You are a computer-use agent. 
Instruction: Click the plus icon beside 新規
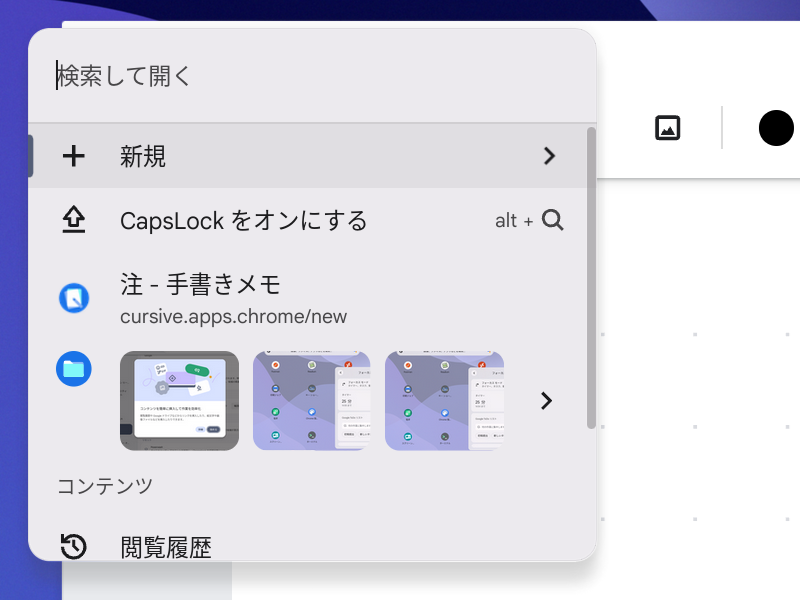[74, 156]
